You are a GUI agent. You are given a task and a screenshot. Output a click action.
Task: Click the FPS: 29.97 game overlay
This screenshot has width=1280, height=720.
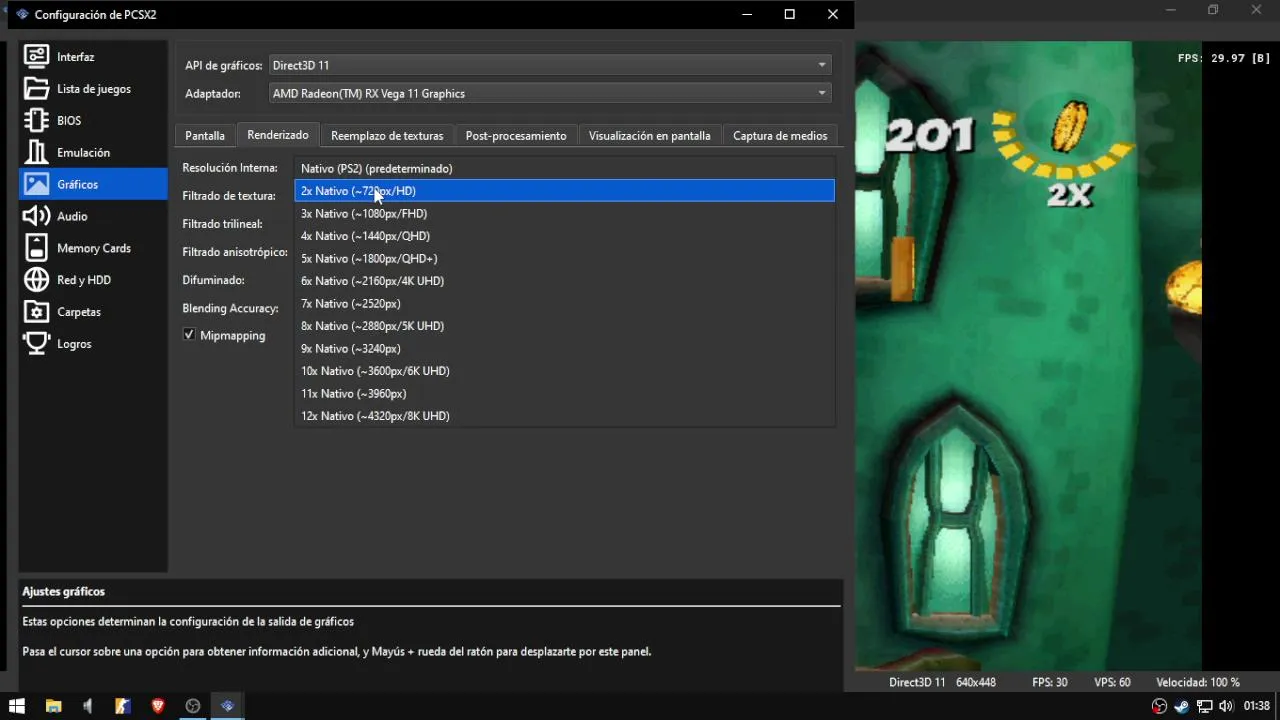[1224, 58]
